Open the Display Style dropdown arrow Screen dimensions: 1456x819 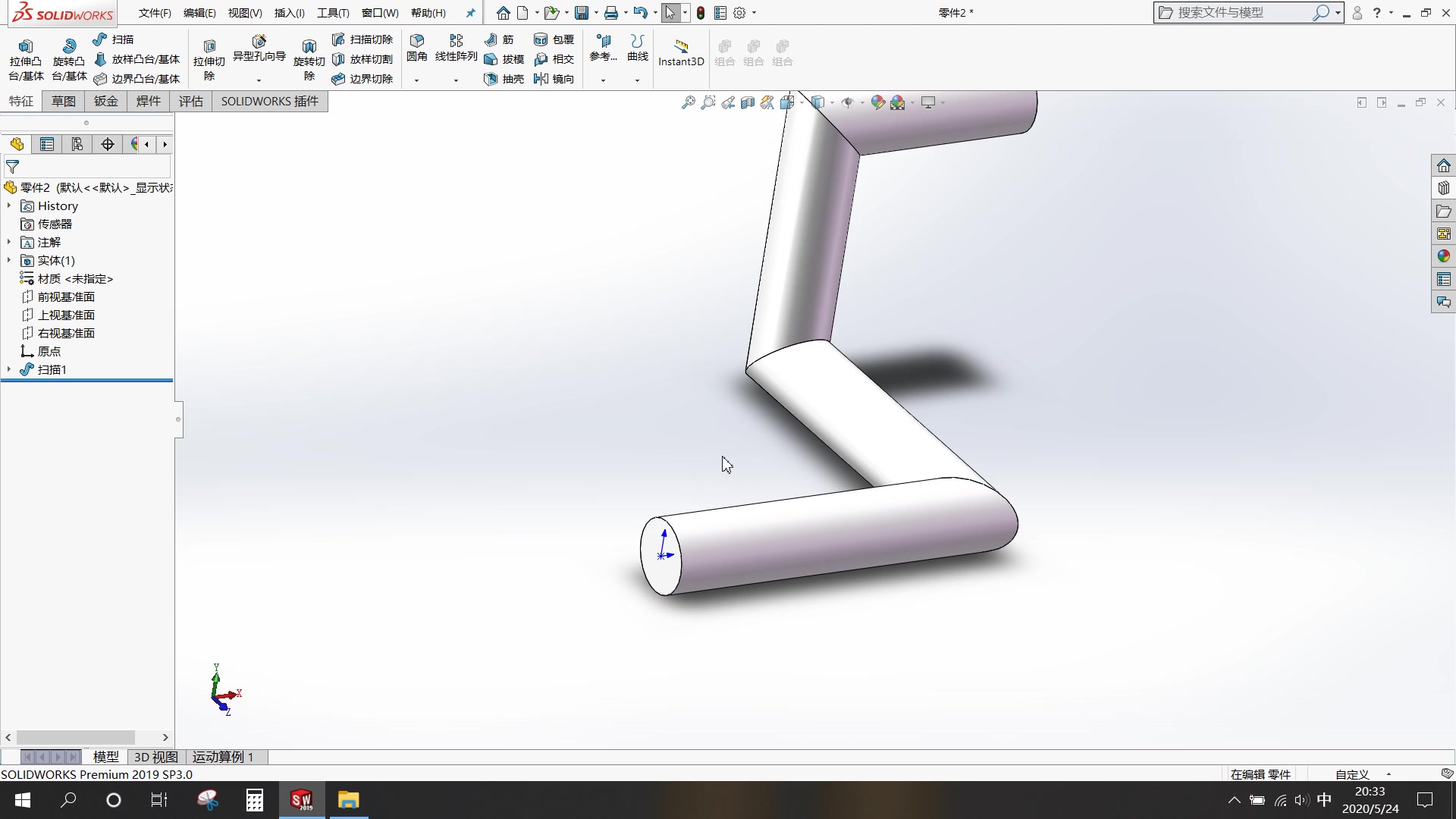pos(832,102)
